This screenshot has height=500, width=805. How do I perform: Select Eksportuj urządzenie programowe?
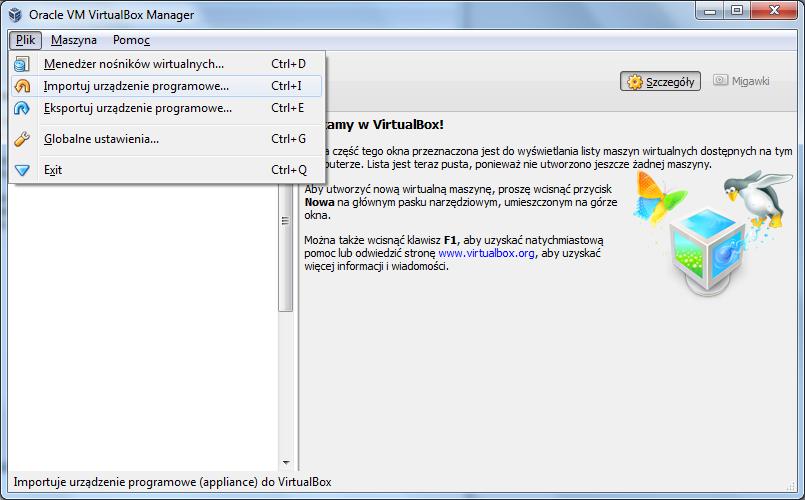point(166,108)
